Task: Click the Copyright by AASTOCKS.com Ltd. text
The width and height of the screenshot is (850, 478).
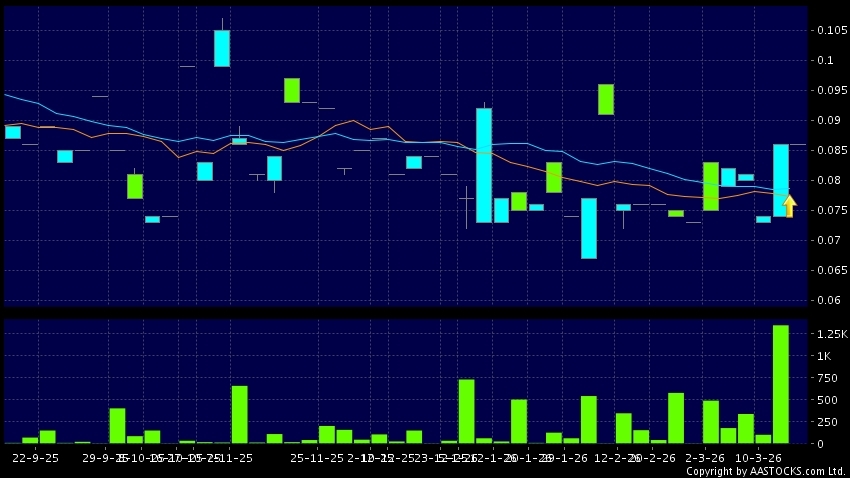Action: pyautogui.click(x=765, y=470)
